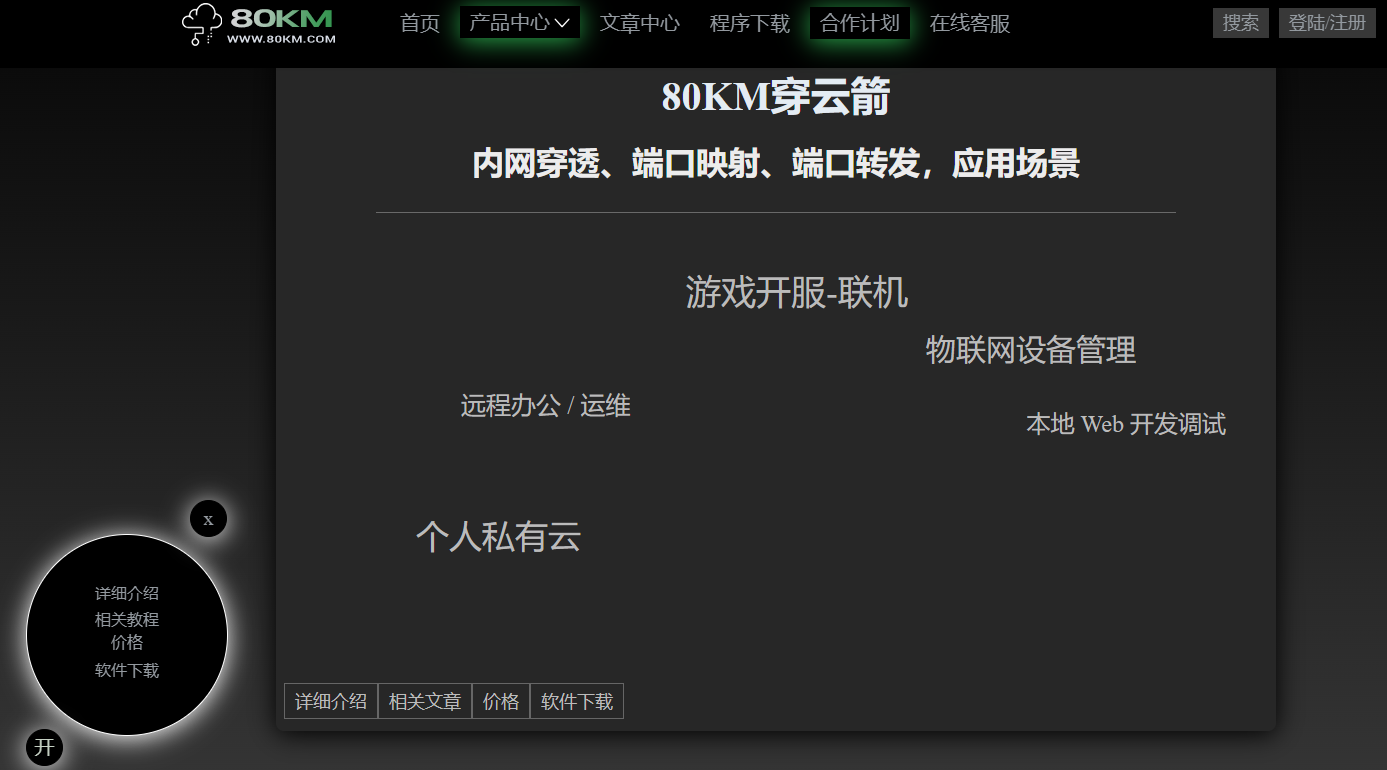Open 相关教程 in the circular menu
Screen dimensions: 1387x770
point(127,620)
